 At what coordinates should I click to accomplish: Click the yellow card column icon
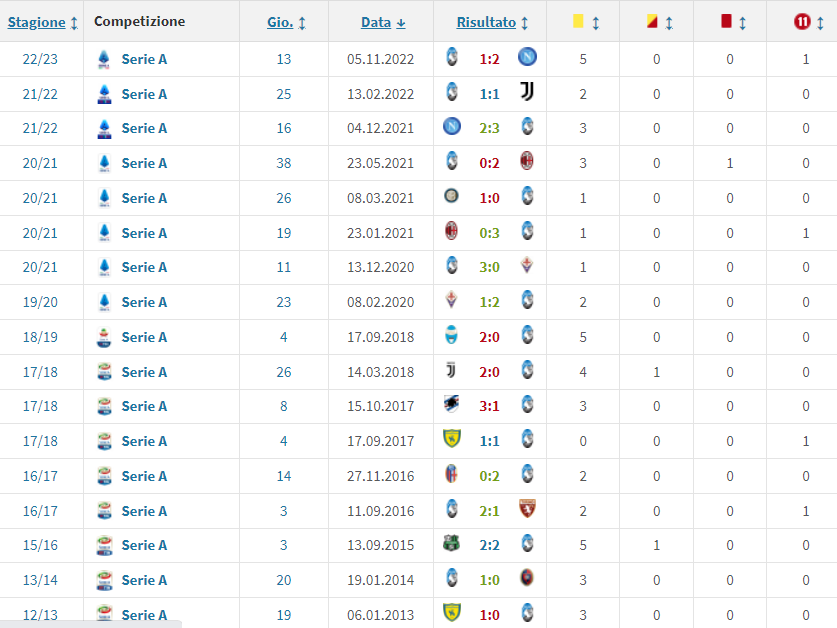[x=578, y=21]
